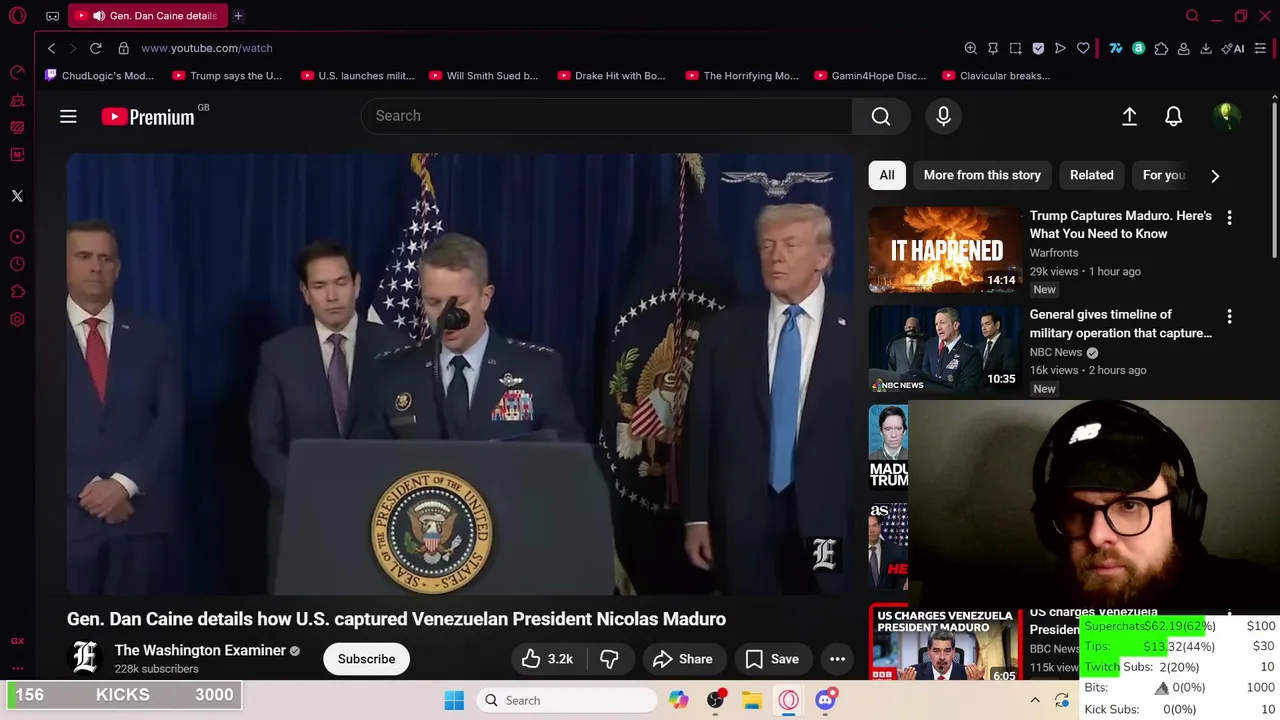
Task: Open the AI assistant button in toolbar
Action: click(x=1232, y=48)
